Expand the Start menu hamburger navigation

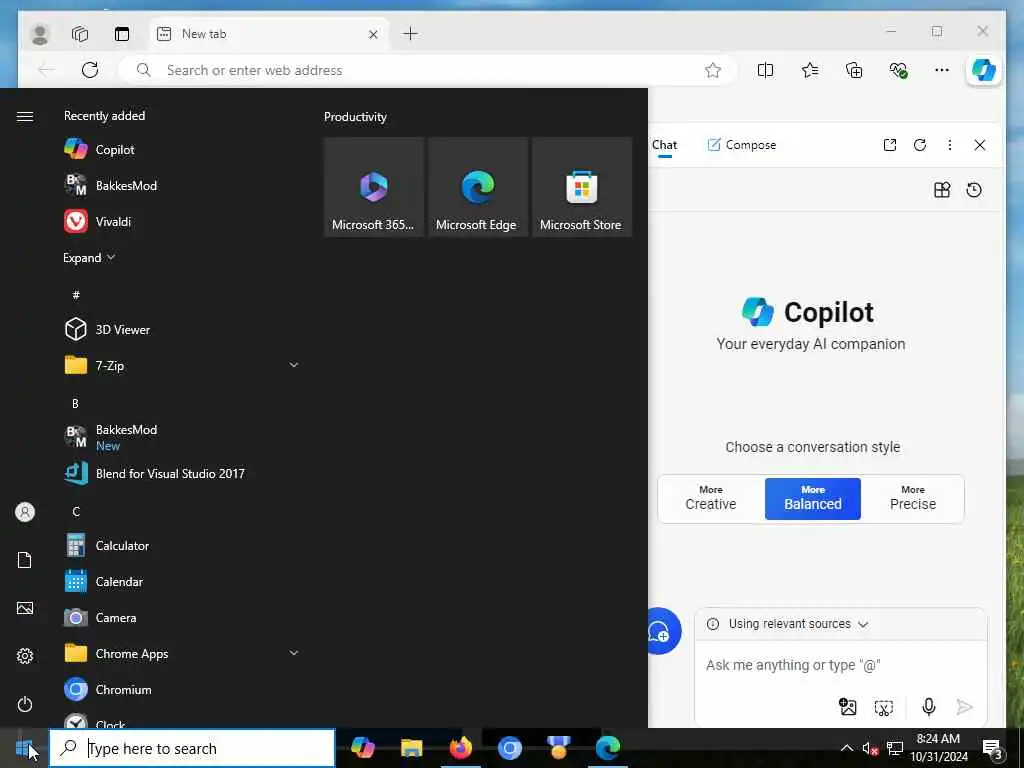pos(25,116)
